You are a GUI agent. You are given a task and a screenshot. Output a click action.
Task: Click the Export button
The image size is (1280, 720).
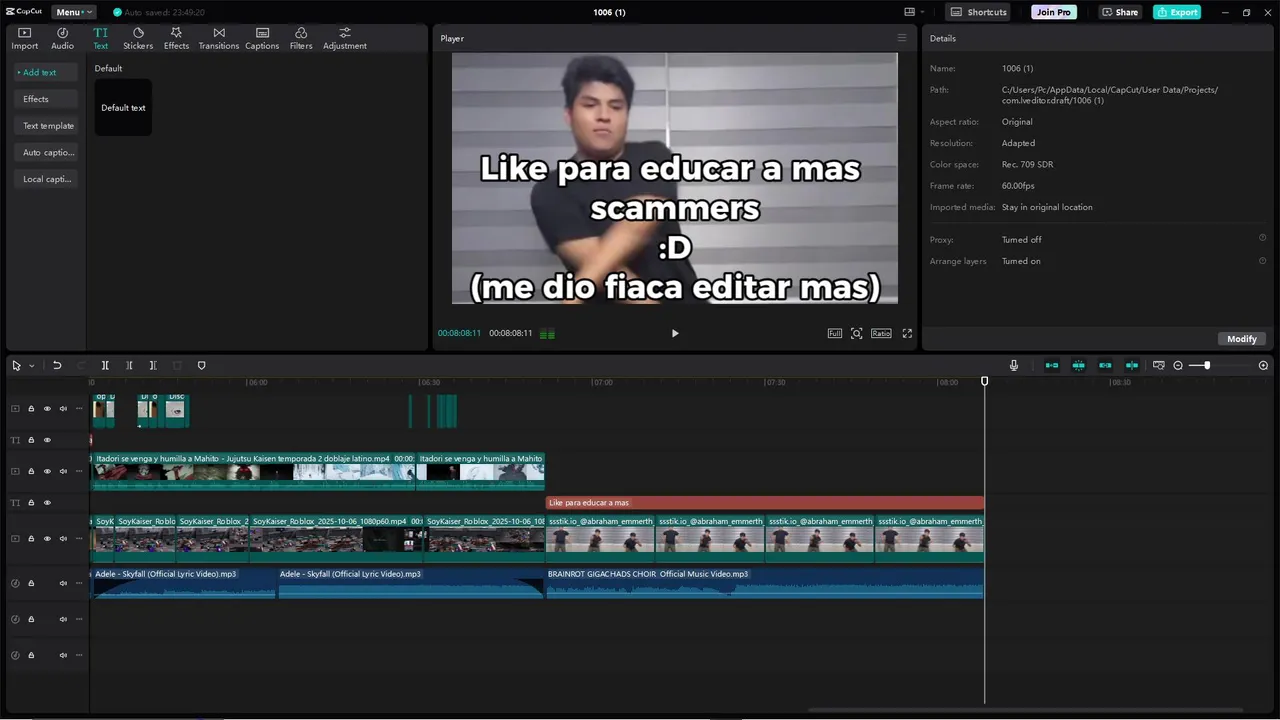pos(1177,12)
